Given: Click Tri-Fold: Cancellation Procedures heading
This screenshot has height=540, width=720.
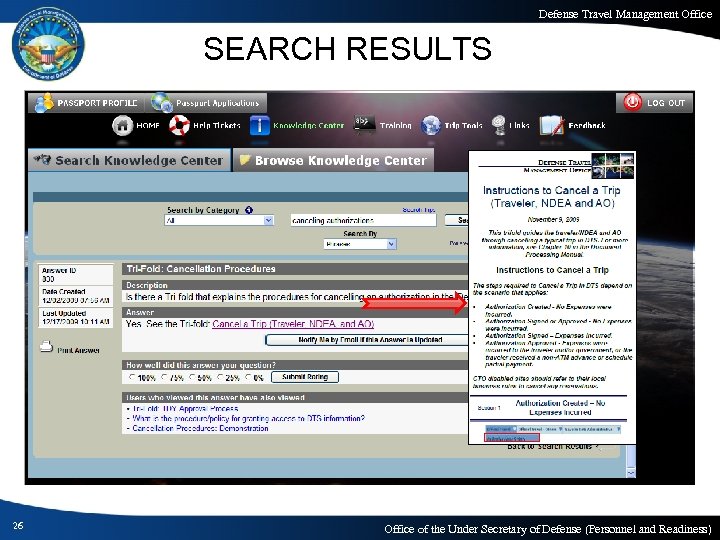Looking at the screenshot, I should [201, 269].
